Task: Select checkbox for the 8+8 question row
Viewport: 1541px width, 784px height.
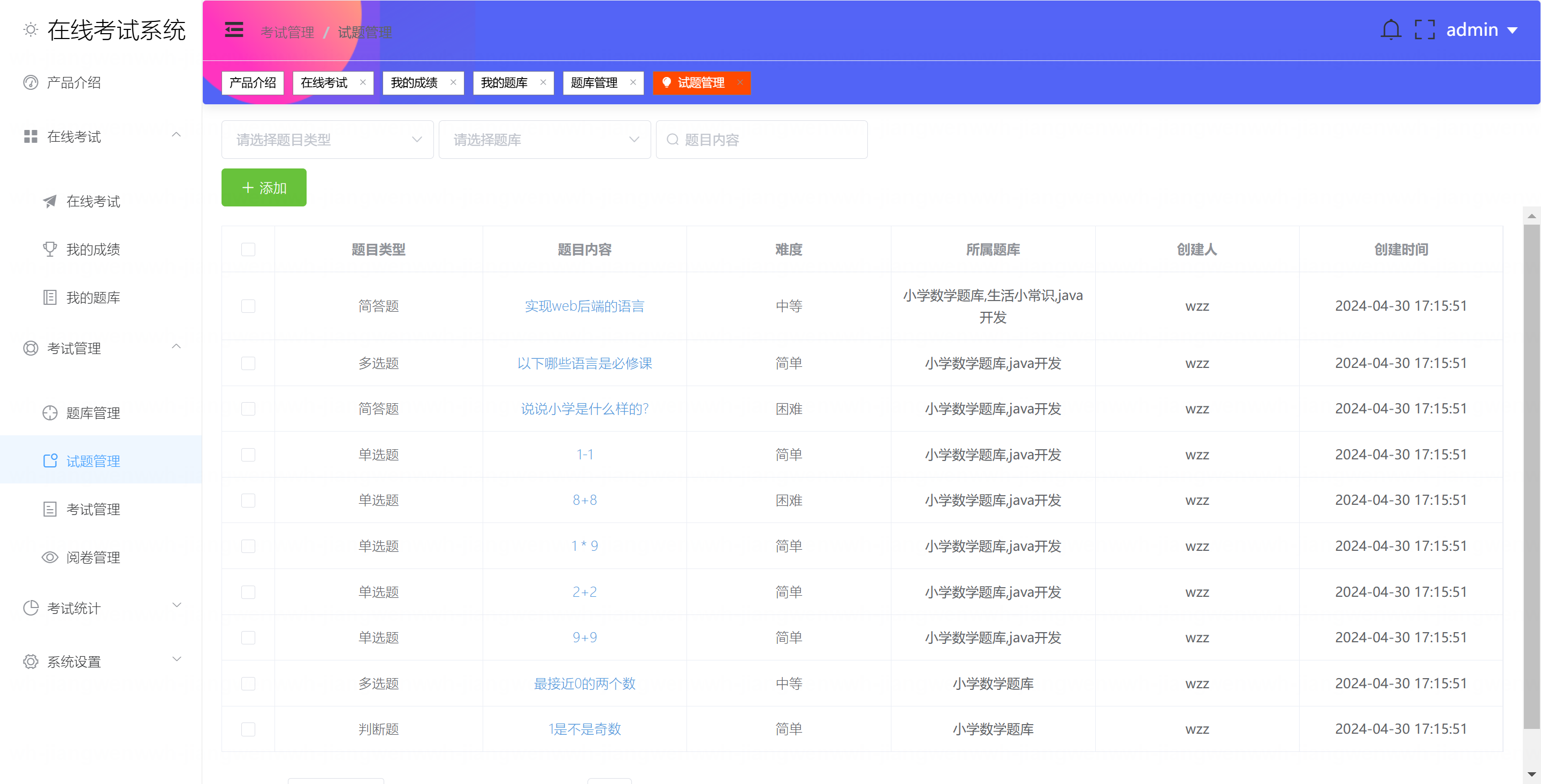Action: coord(248,501)
